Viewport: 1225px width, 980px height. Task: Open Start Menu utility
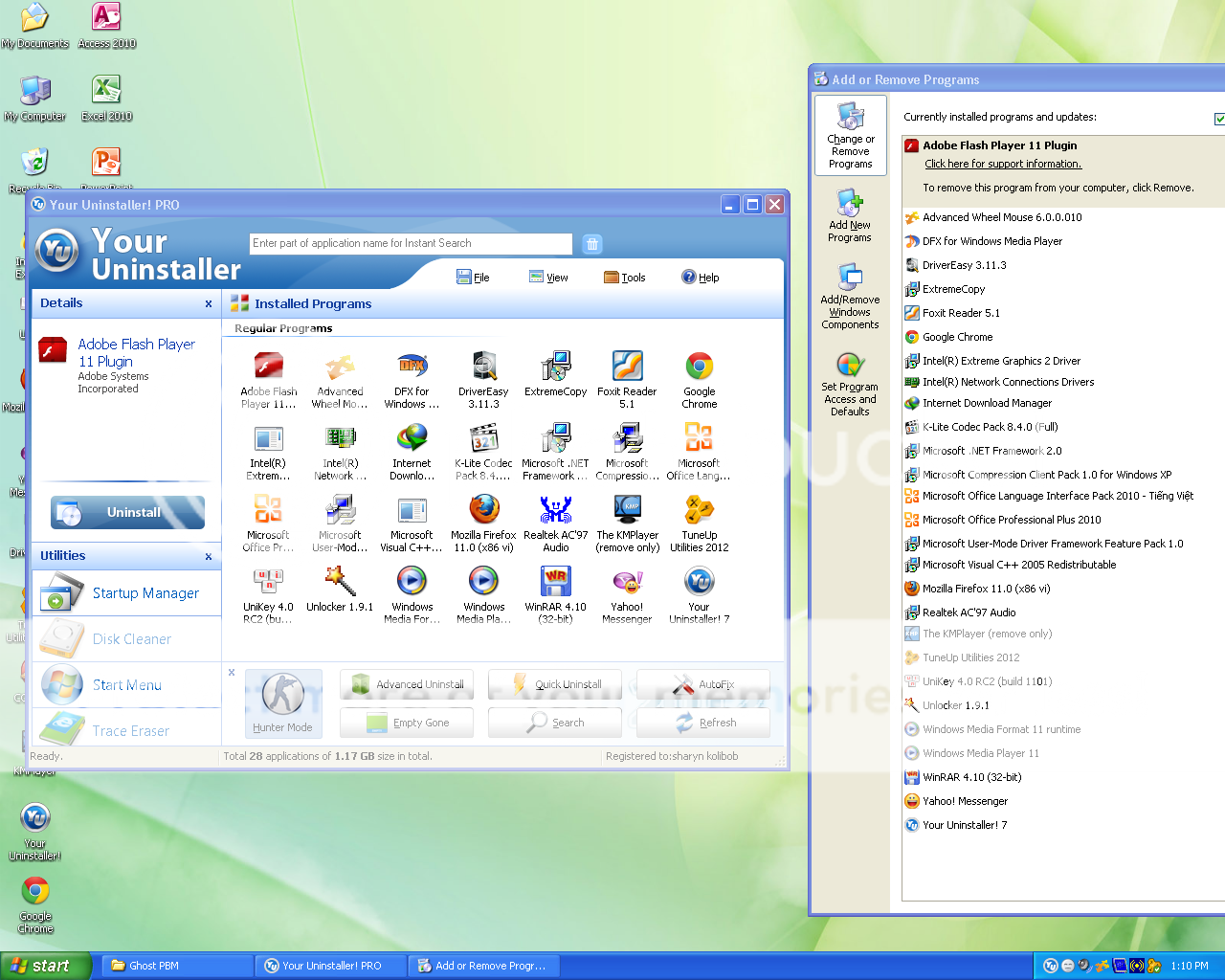[127, 685]
